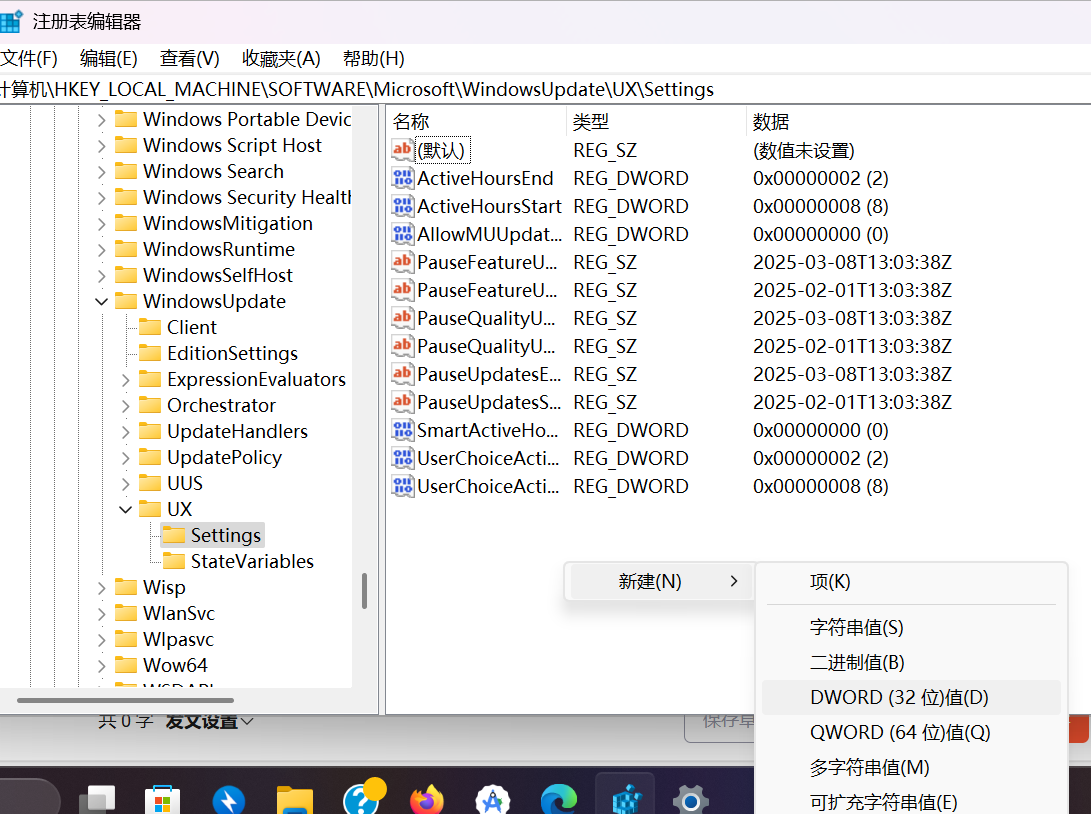Expand the WlanSvc key
This screenshot has width=1091, height=814.
(x=102, y=613)
